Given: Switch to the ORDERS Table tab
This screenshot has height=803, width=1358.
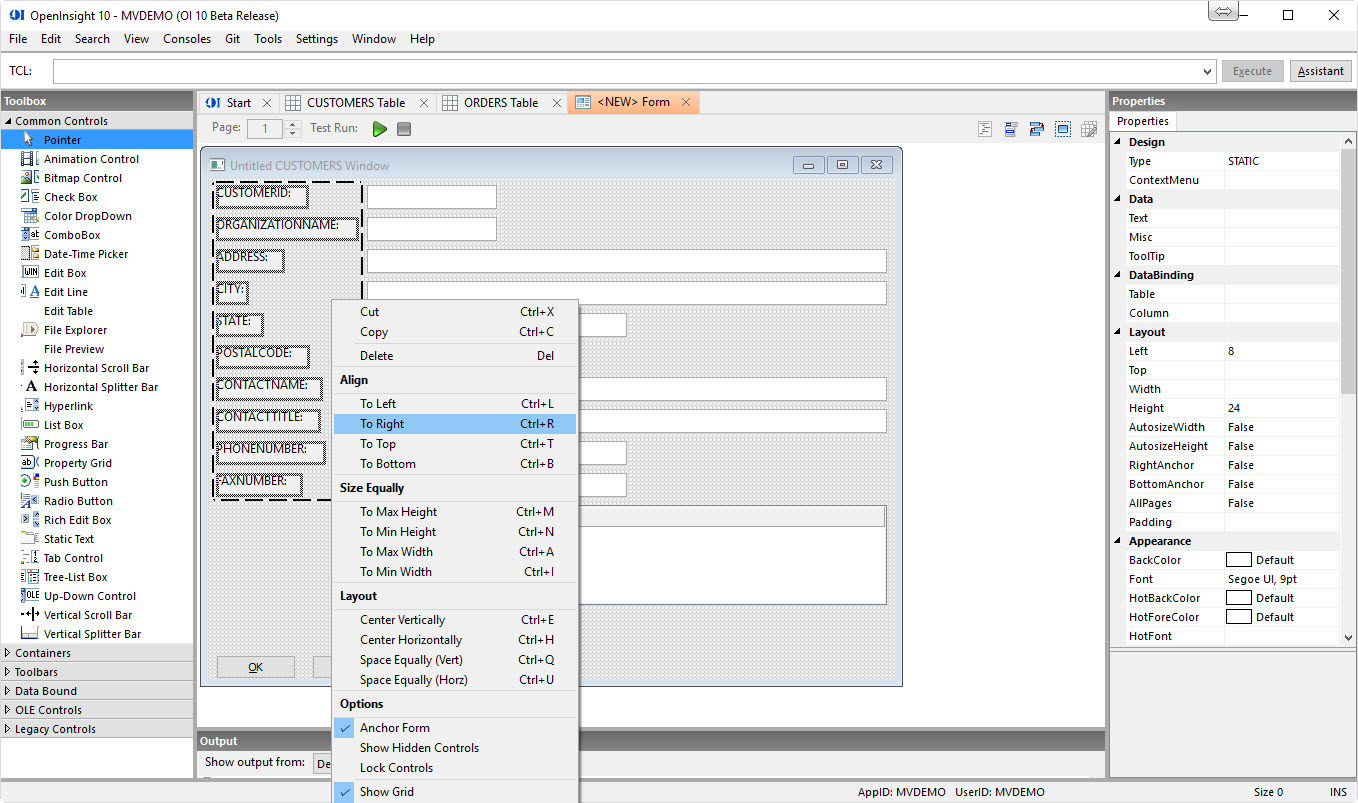Looking at the screenshot, I should point(500,103).
